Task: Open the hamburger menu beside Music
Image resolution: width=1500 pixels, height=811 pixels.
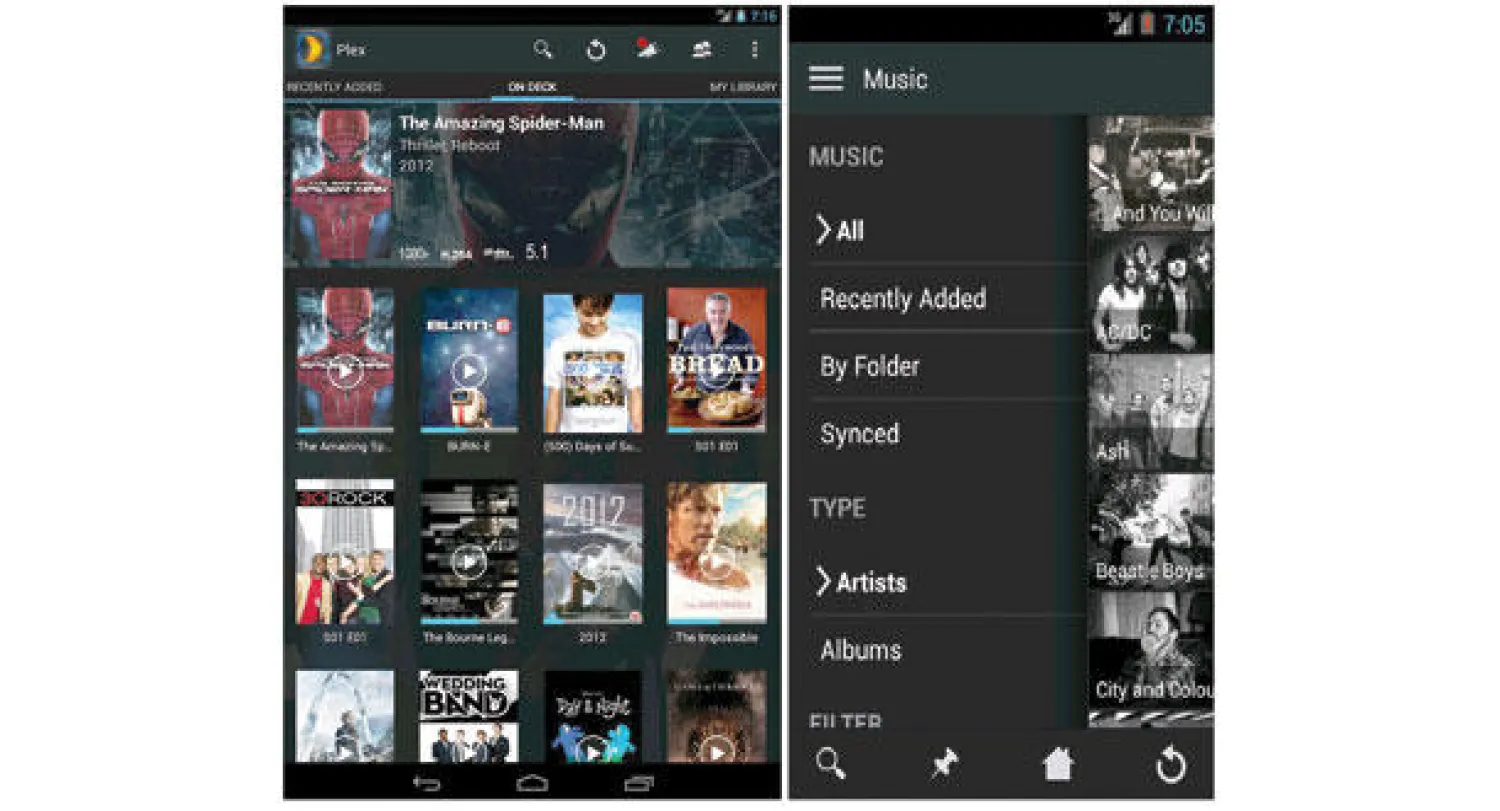Action: [x=826, y=79]
